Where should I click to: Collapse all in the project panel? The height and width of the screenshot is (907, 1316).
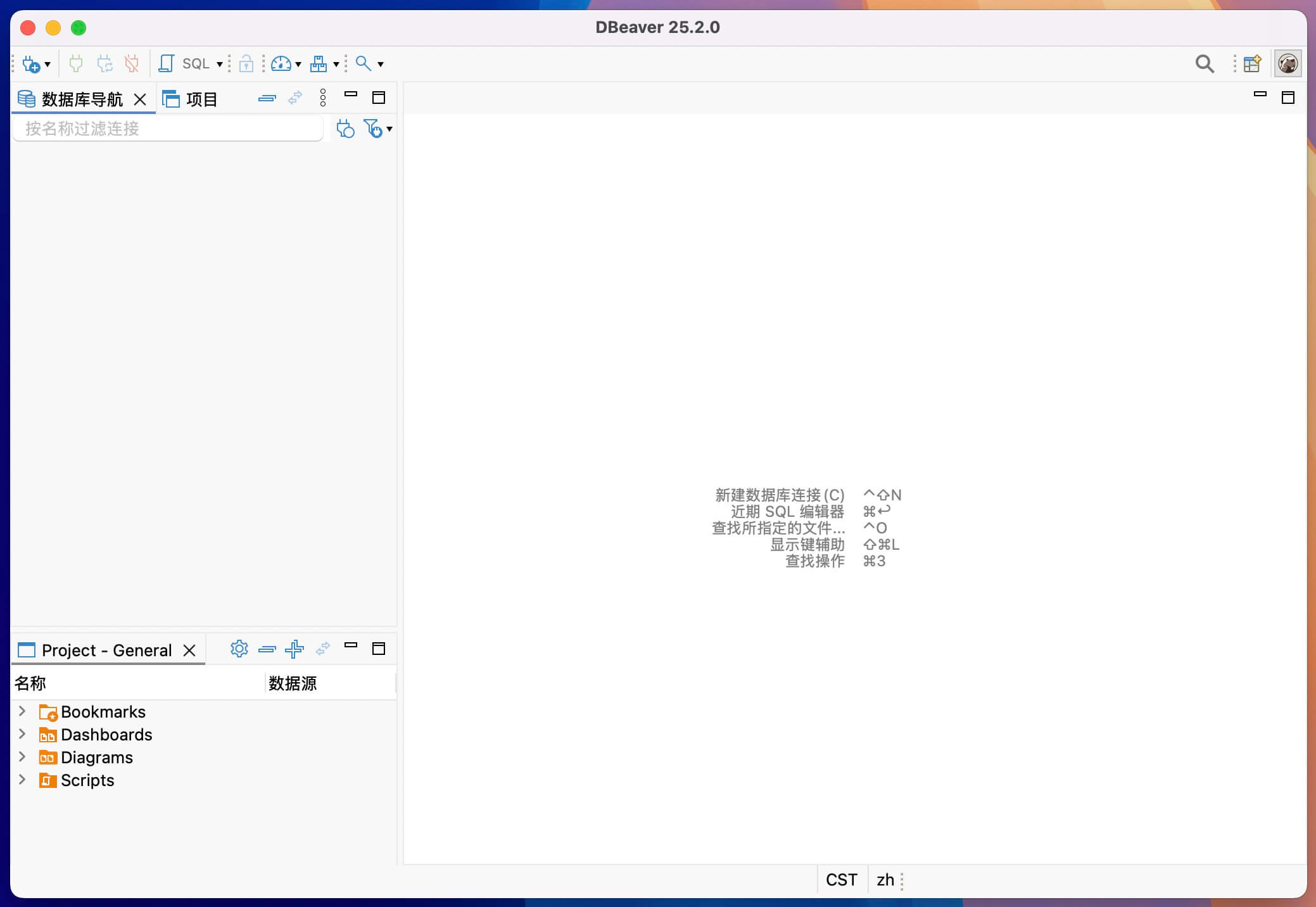click(267, 649)
